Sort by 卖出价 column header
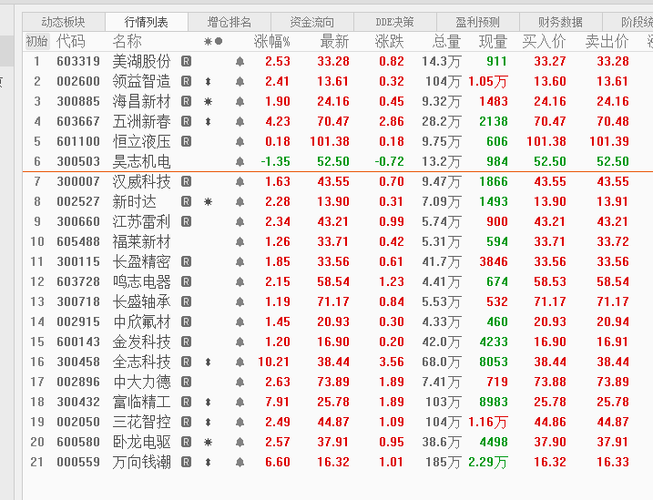 pos(607,42)
